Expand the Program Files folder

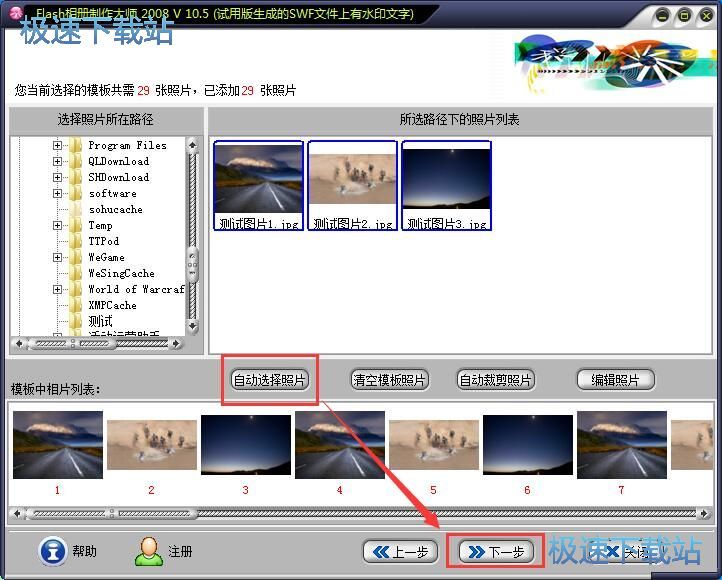coord(57,145)
